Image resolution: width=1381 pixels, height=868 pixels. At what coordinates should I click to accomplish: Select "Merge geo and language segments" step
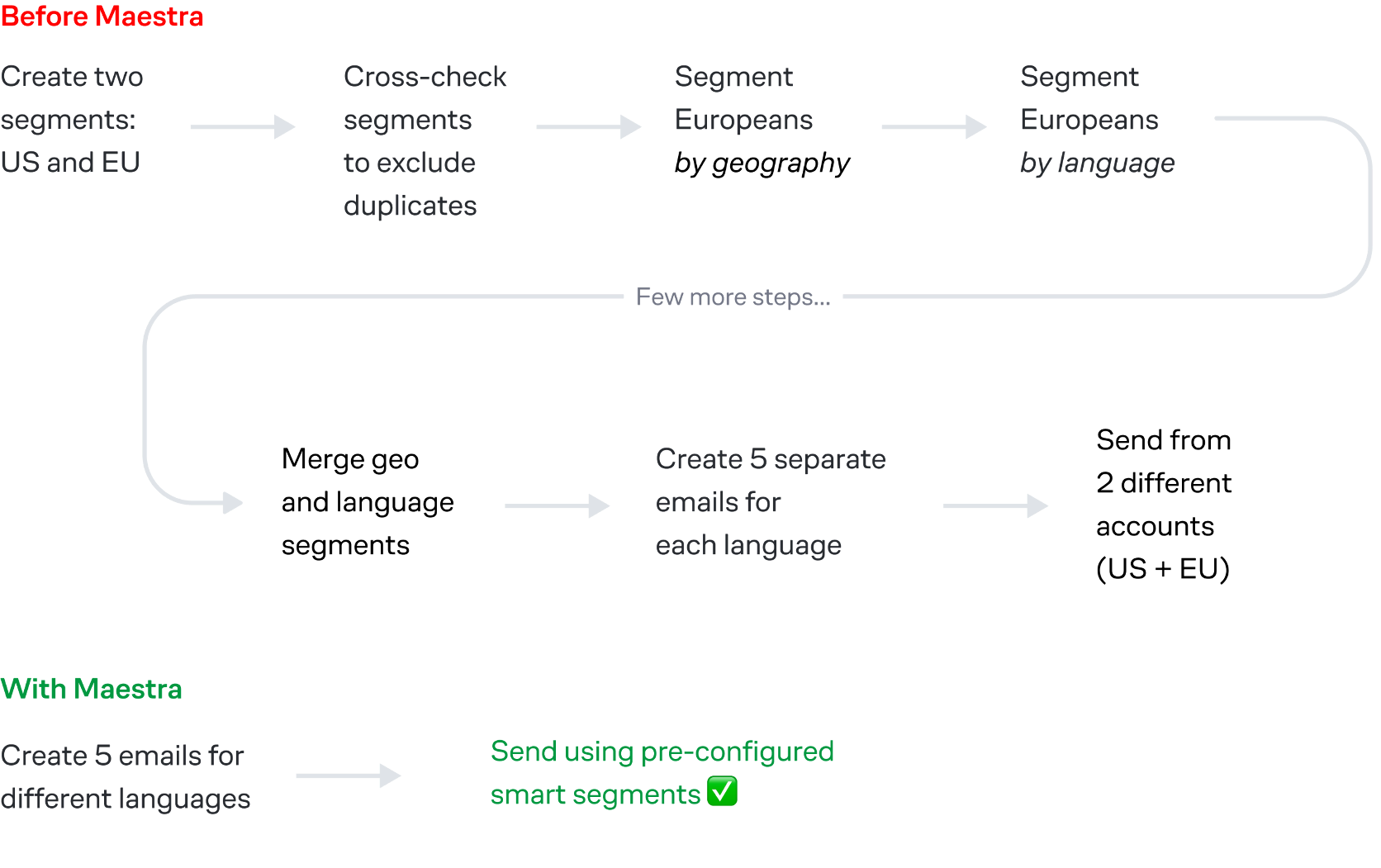point(368,502)
